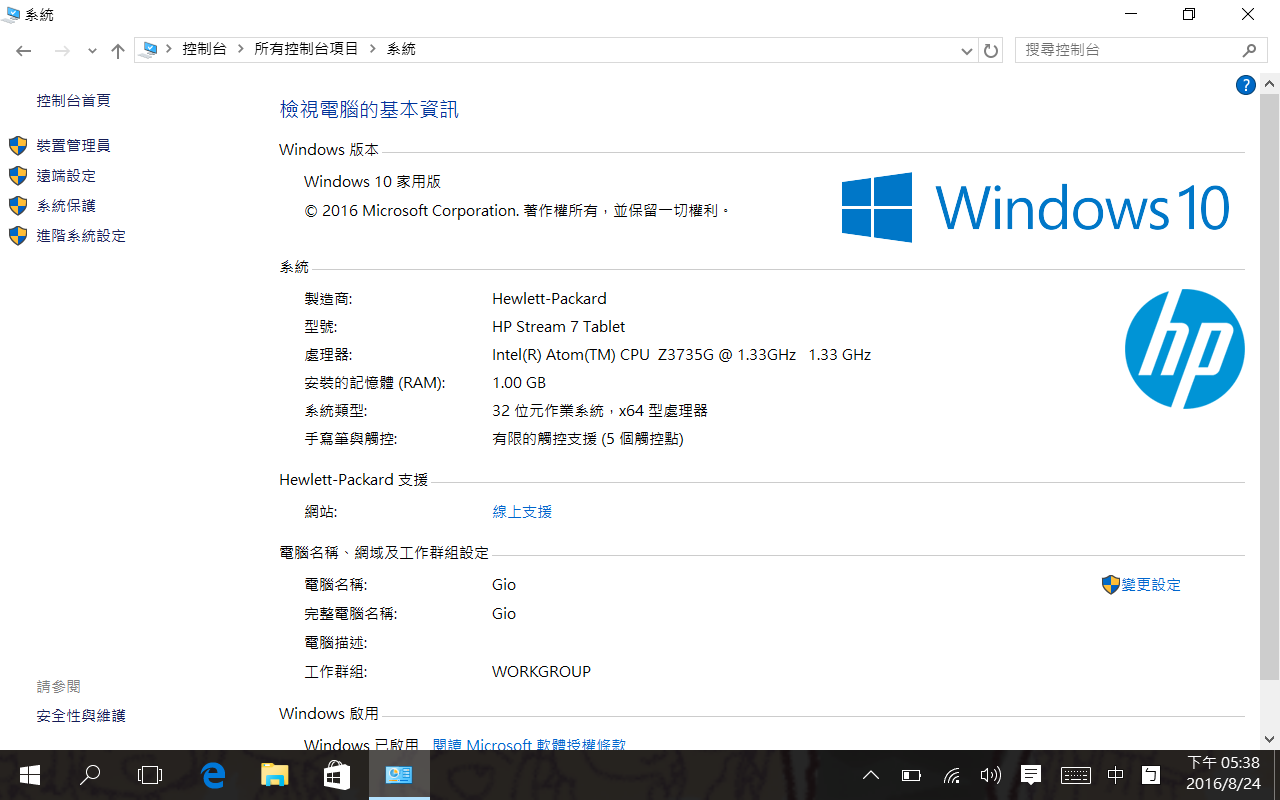Open the recent locations dropdown arrow

pyautogui.click(x=92, y=51)
